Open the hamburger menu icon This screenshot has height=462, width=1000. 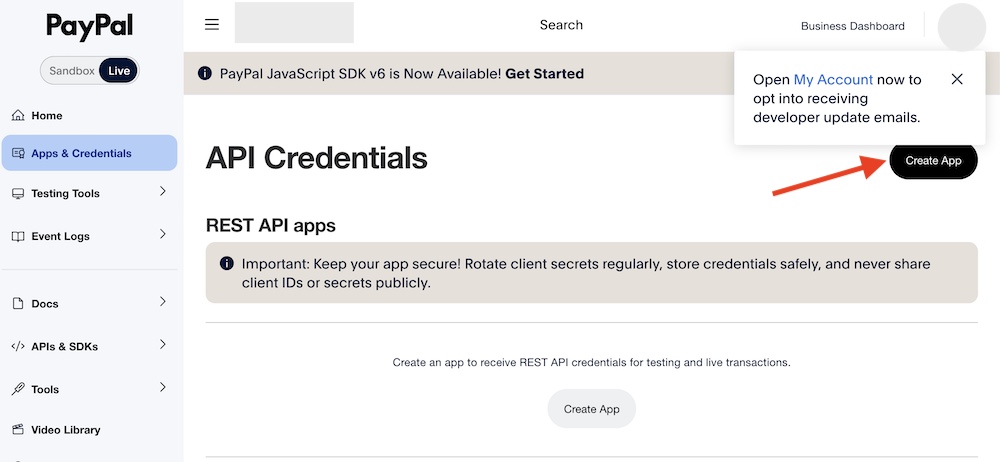tap(212, 25)
